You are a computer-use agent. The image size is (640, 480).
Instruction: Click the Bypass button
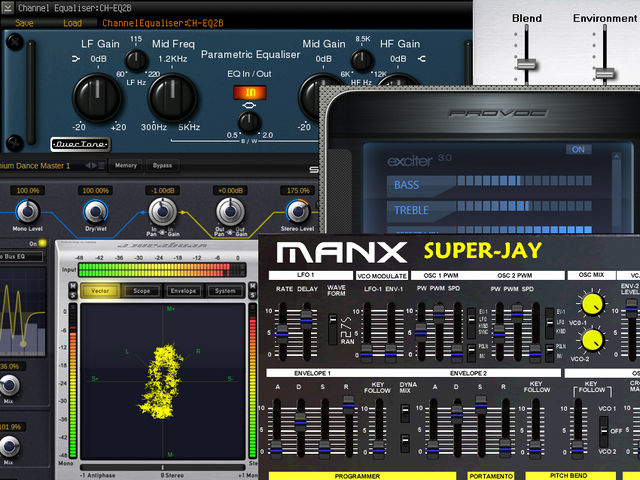tap(162, 165)
